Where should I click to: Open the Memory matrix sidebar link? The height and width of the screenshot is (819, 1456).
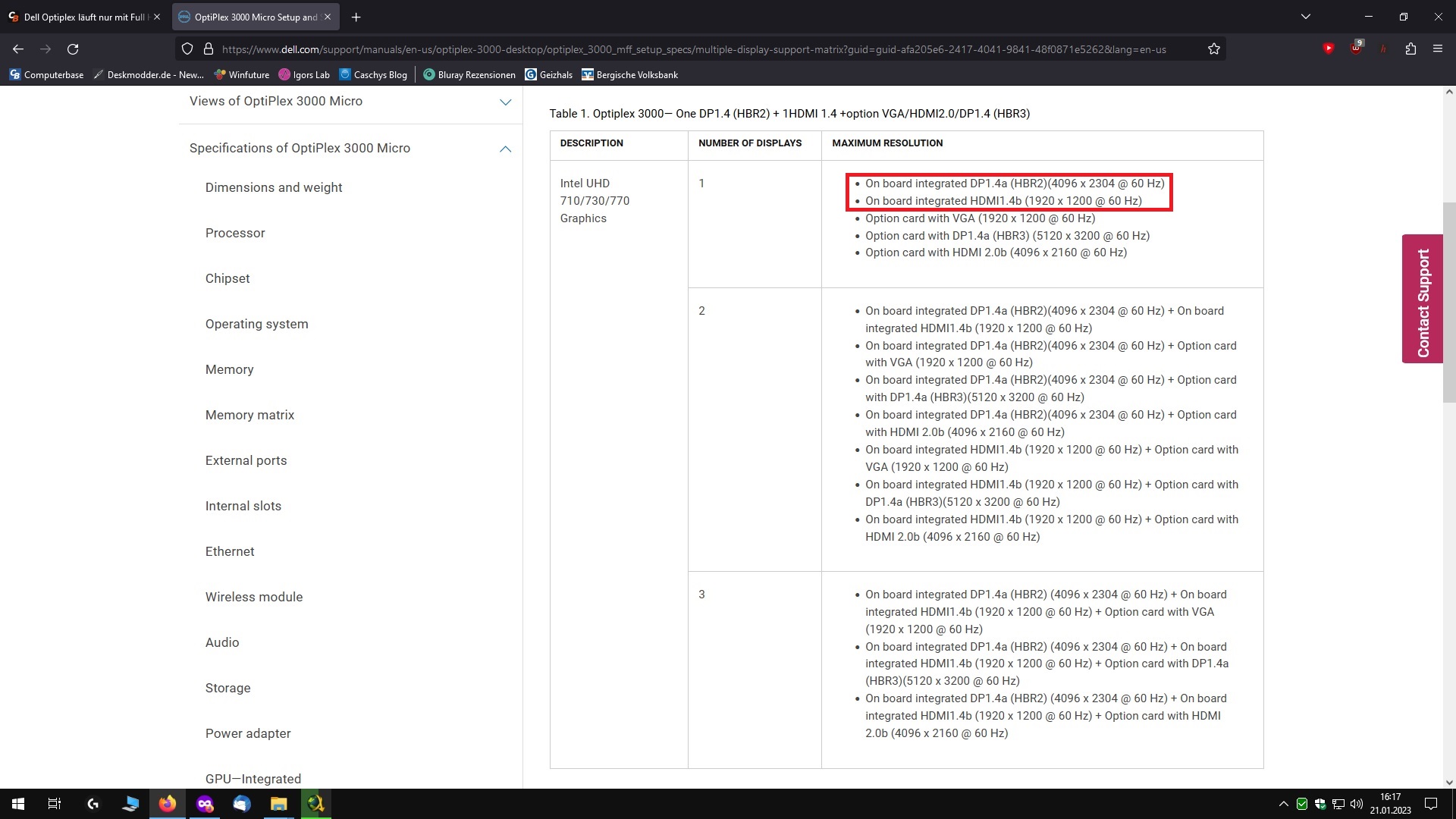click(249, 415)
